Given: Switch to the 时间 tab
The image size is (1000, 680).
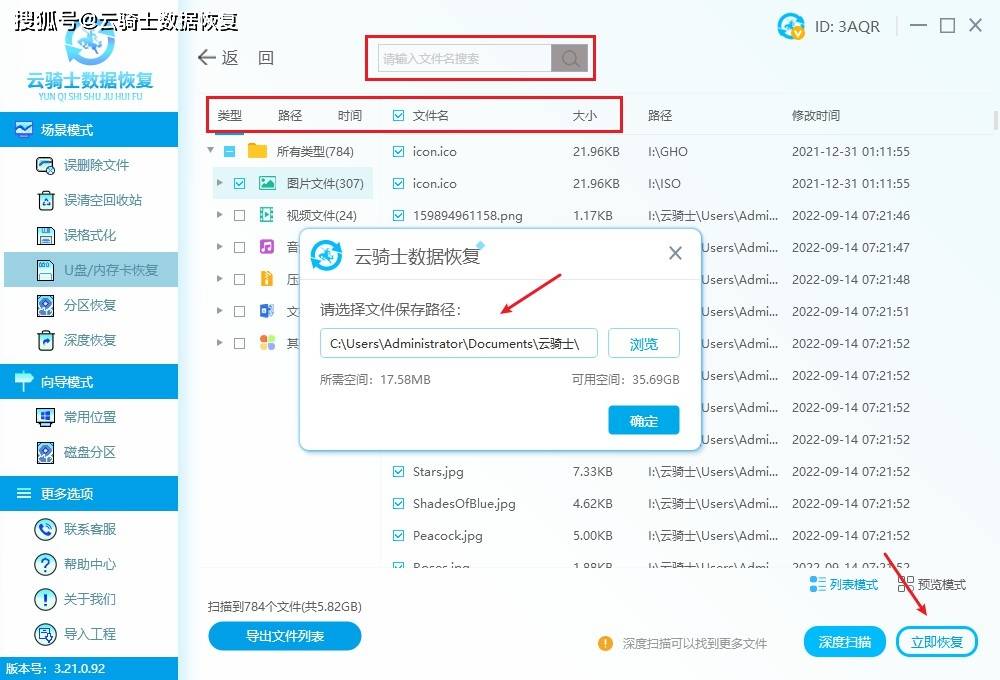Looking at the screenshot, I should tap(349, 115).
